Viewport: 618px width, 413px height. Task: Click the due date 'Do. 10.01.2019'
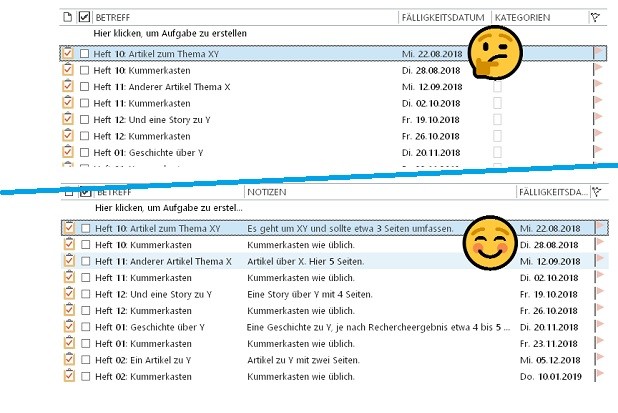tap(551, 377)
